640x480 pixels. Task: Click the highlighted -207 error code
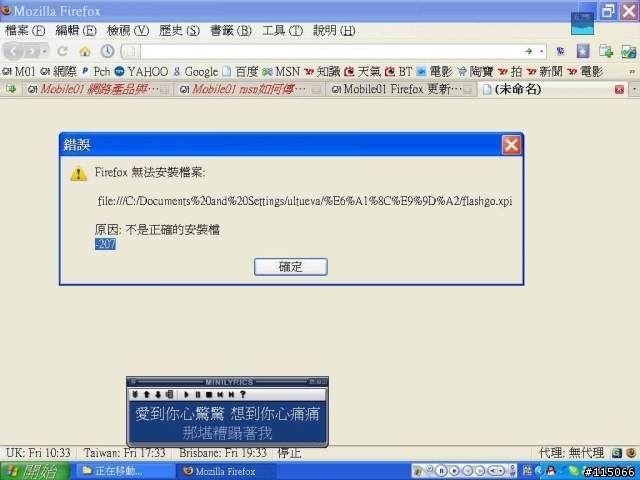click(x=105, y=244)
